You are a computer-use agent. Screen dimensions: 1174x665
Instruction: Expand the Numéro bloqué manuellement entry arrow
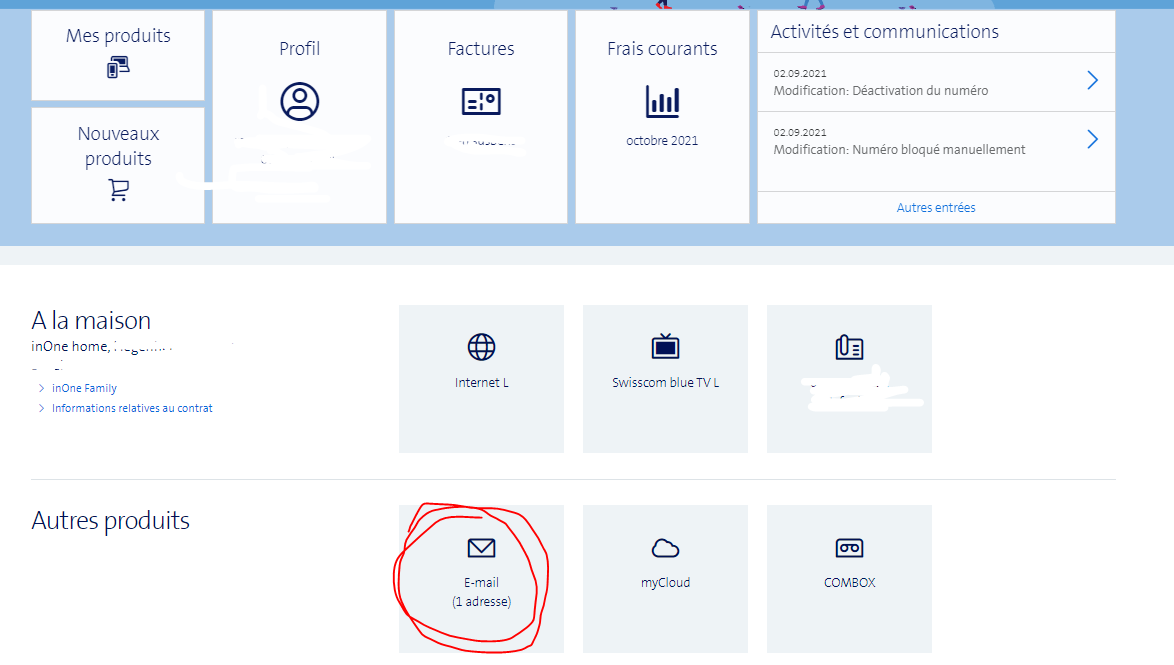tap(1092, 140)
